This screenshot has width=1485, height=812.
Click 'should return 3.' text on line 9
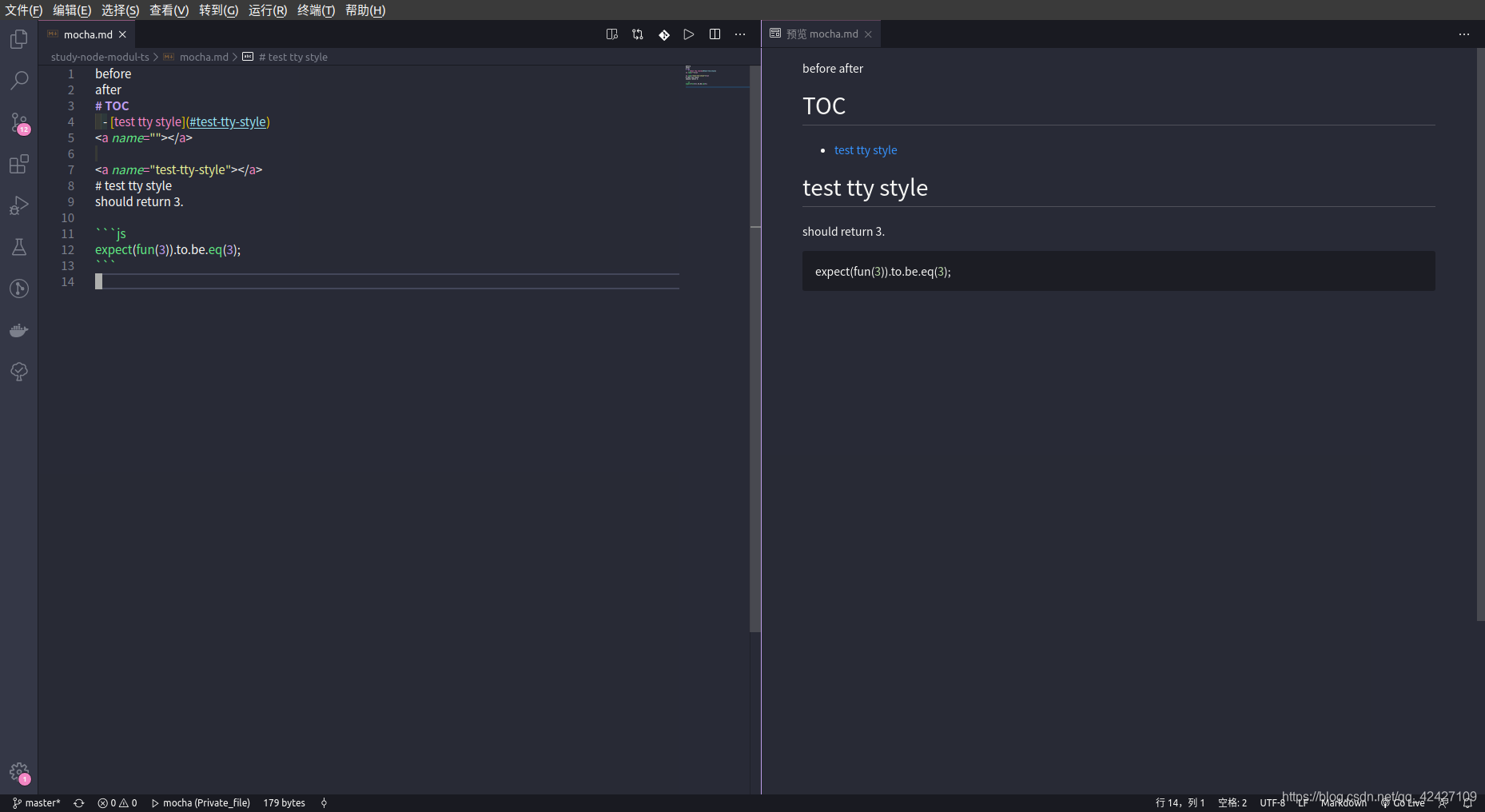pos(139,201)
